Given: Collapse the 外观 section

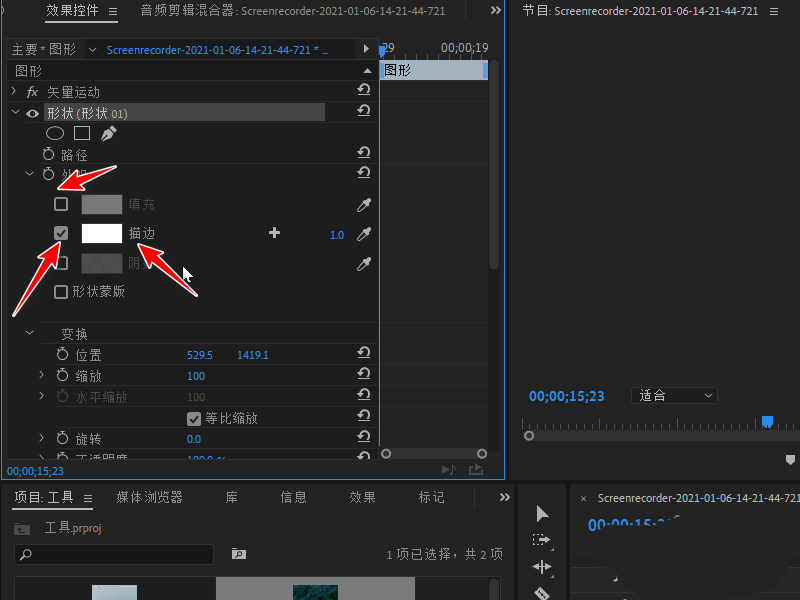Looking at the screenshot, I should (29, 172).
